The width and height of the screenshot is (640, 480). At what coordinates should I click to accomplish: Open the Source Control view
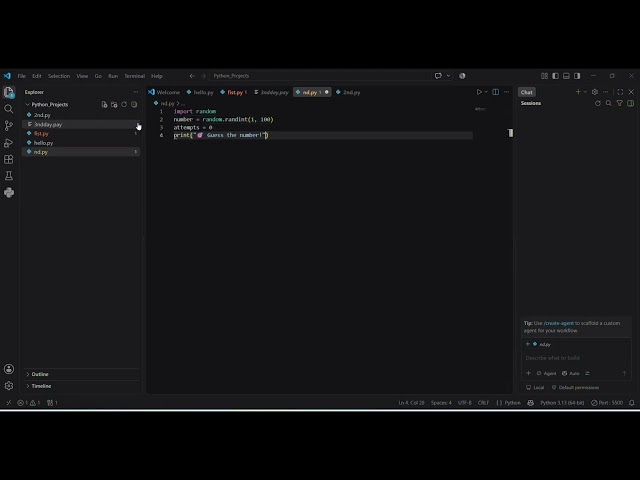(9, 126)
